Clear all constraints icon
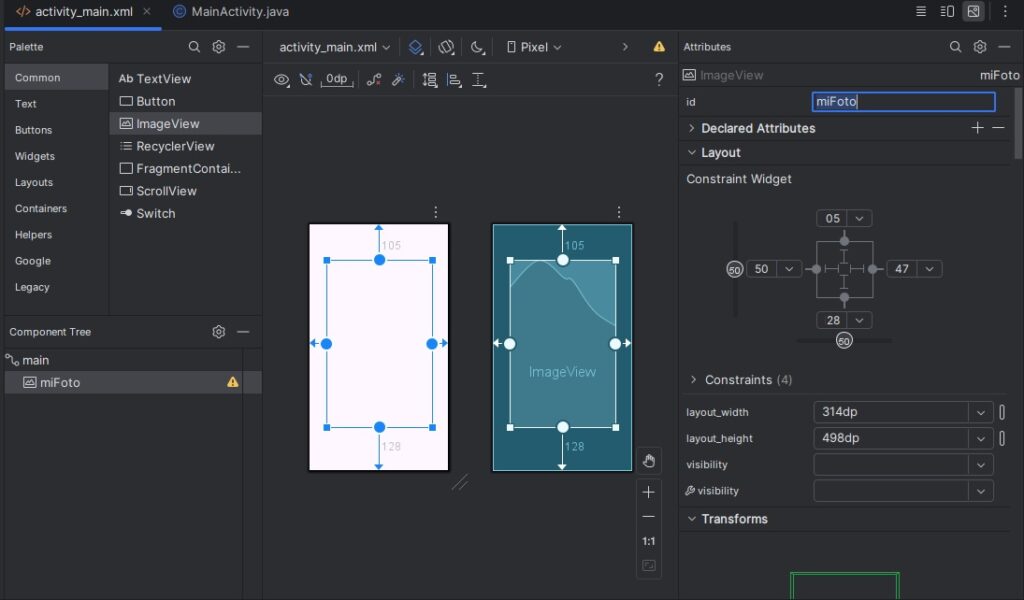Viewport: 1024px width, 600px height. tap(374, 80)
